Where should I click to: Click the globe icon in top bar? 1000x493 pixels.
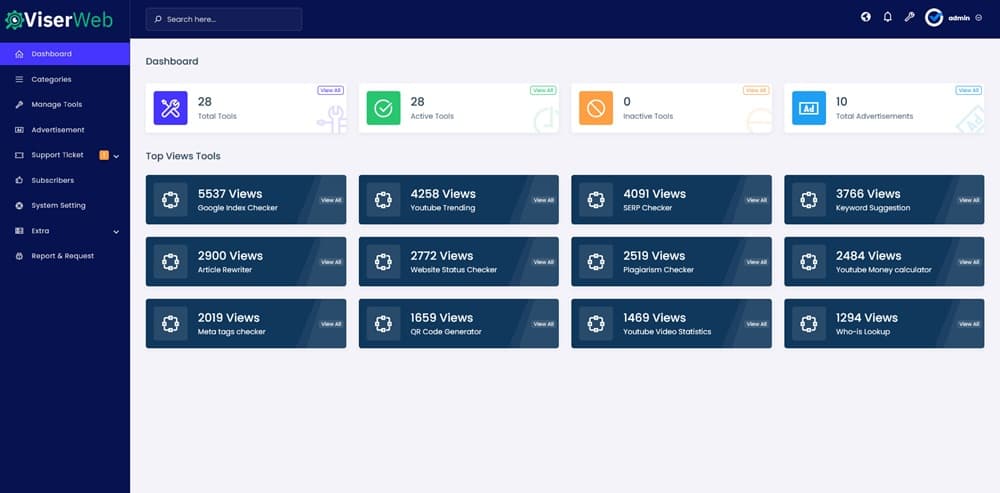(x=865, y=17)
